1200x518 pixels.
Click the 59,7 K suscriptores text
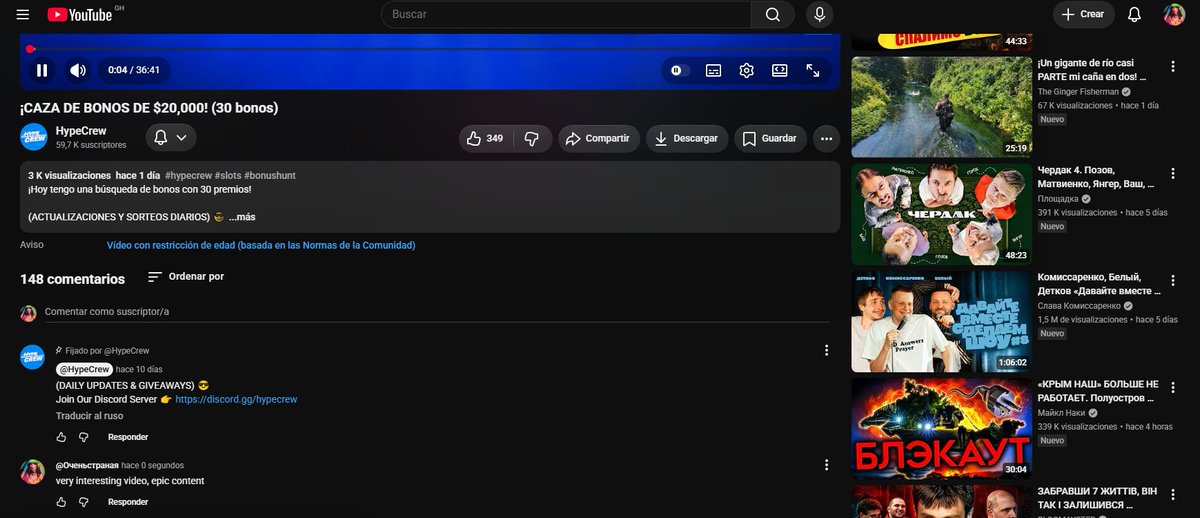coord(91,145)
